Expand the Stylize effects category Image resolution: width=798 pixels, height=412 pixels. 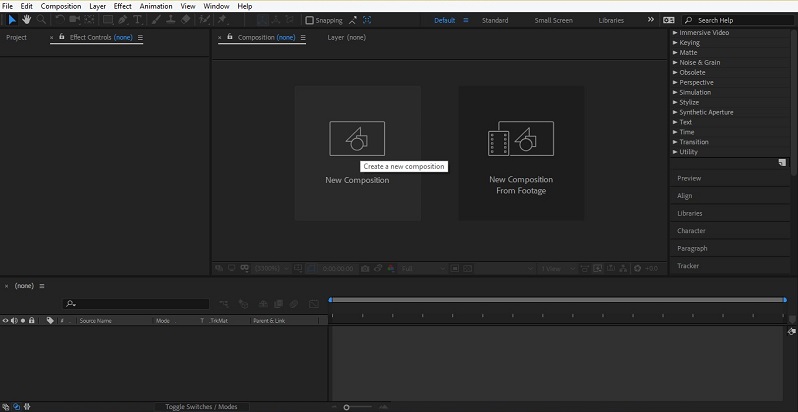[688, 102]
